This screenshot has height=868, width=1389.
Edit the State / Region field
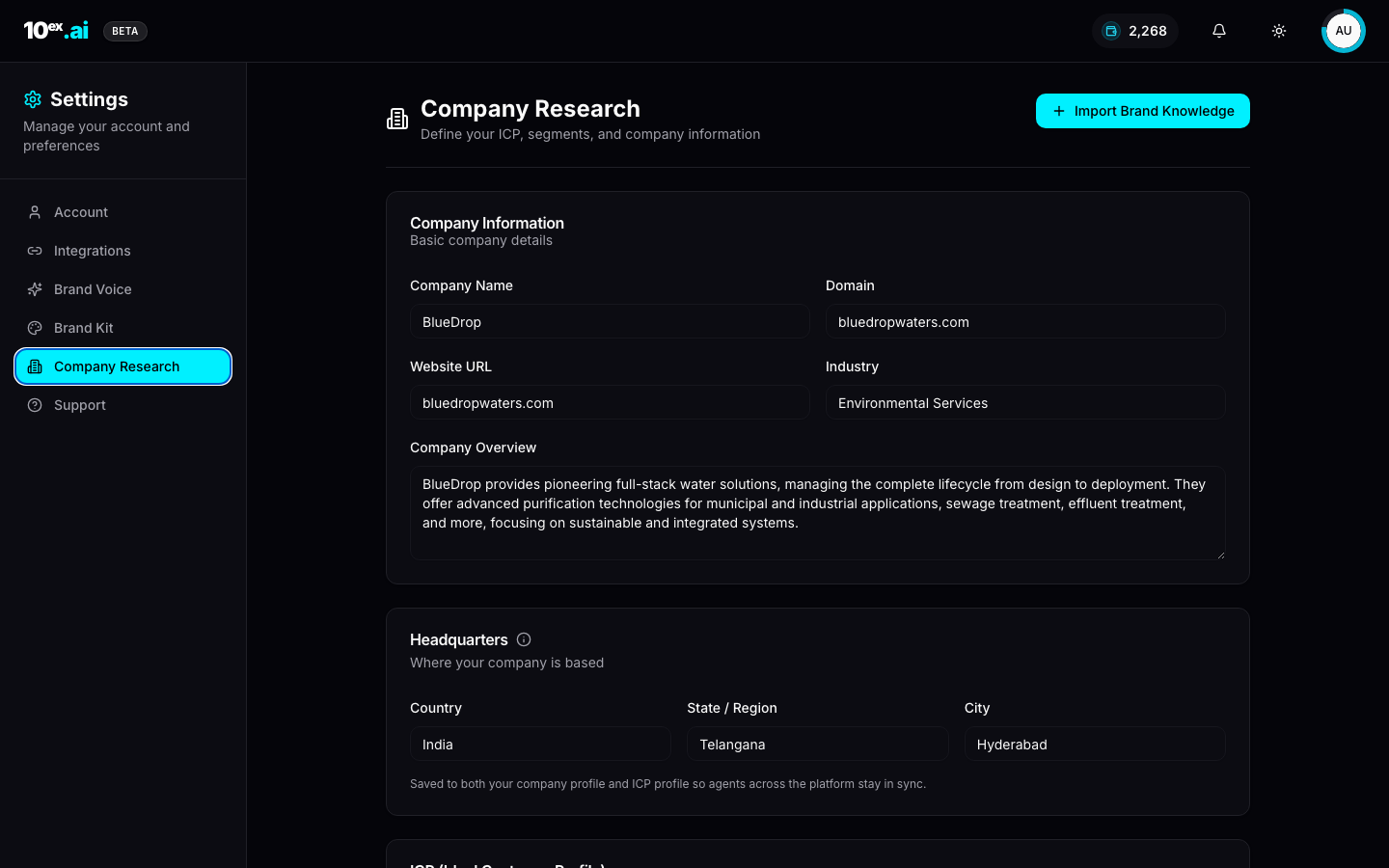click(x=818, y=745)
